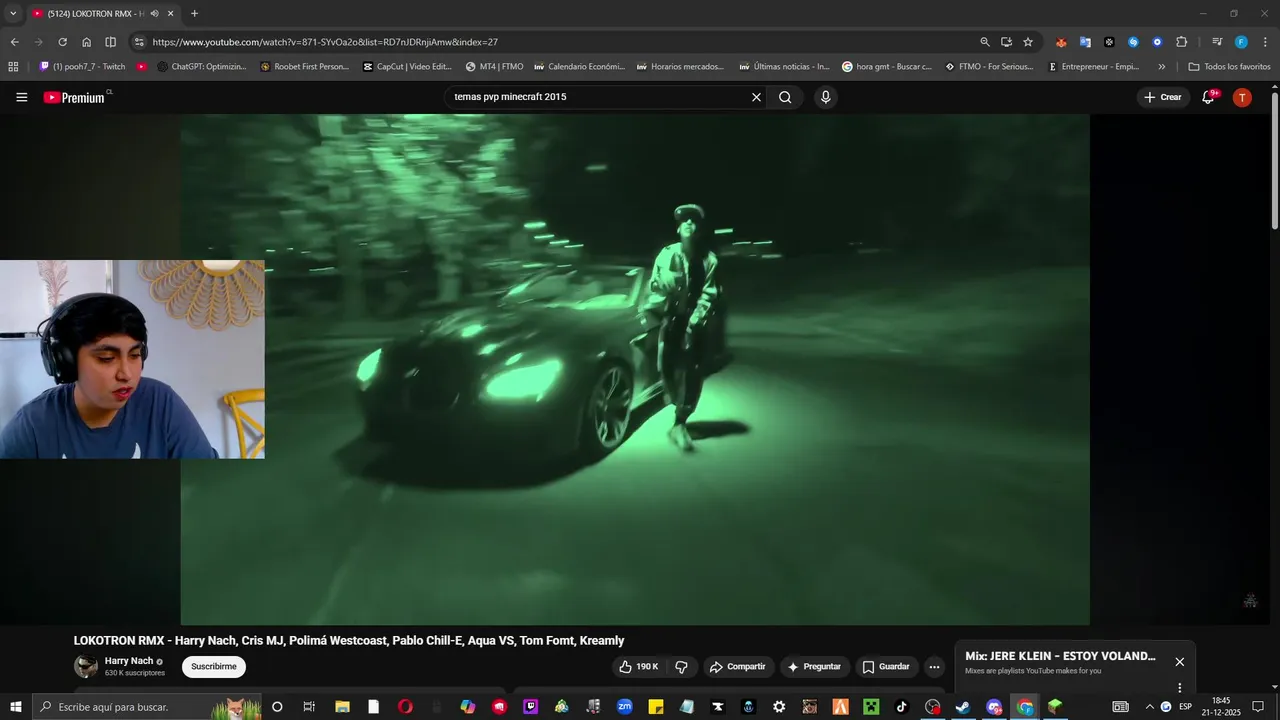Go back in browser history
This screenshot has width=1280, height=720.
[x=14, y=42]
